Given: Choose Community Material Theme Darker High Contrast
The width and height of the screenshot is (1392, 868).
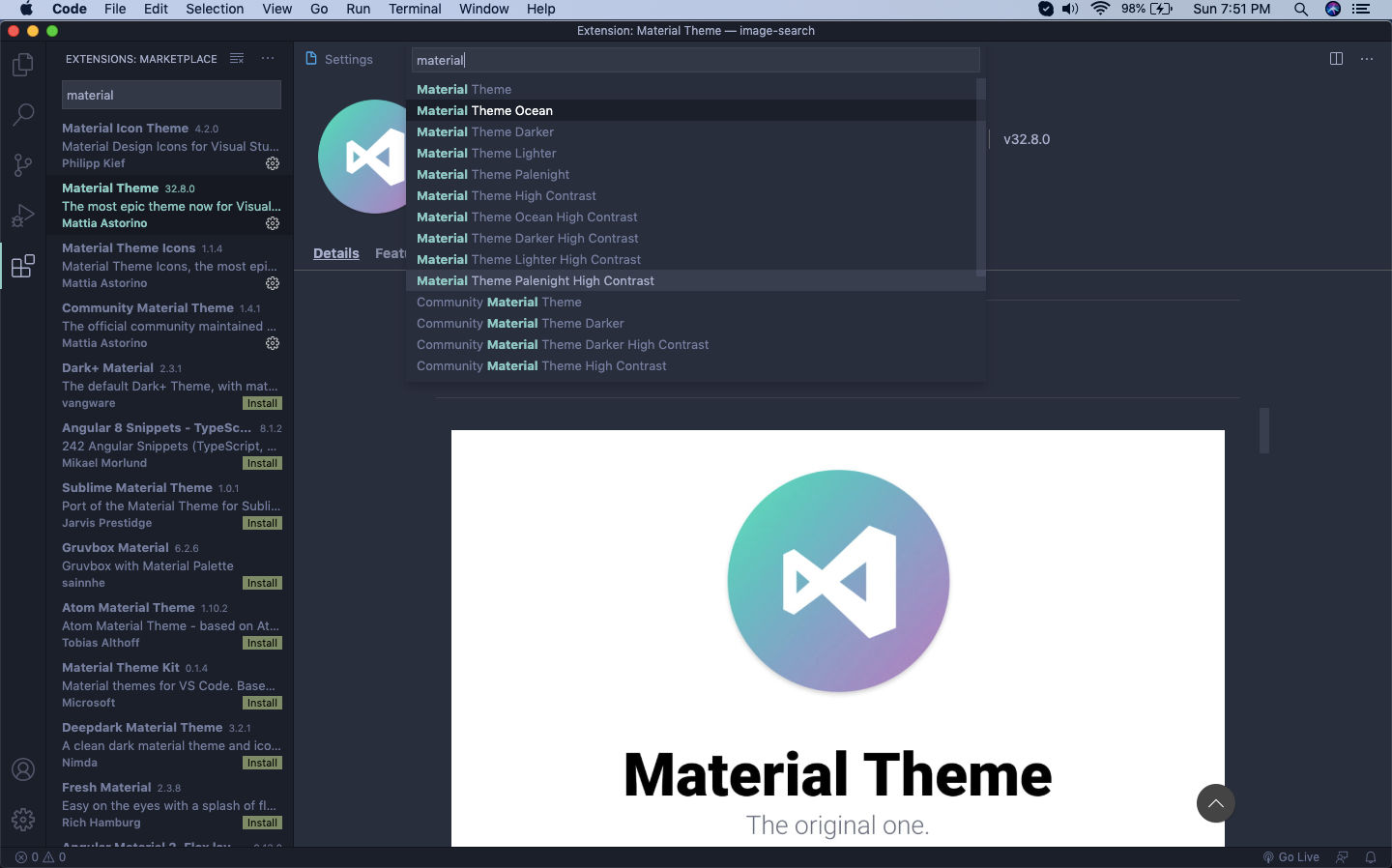Looking at the screenshot, I should pyautogui.click(x=696, y=345).
